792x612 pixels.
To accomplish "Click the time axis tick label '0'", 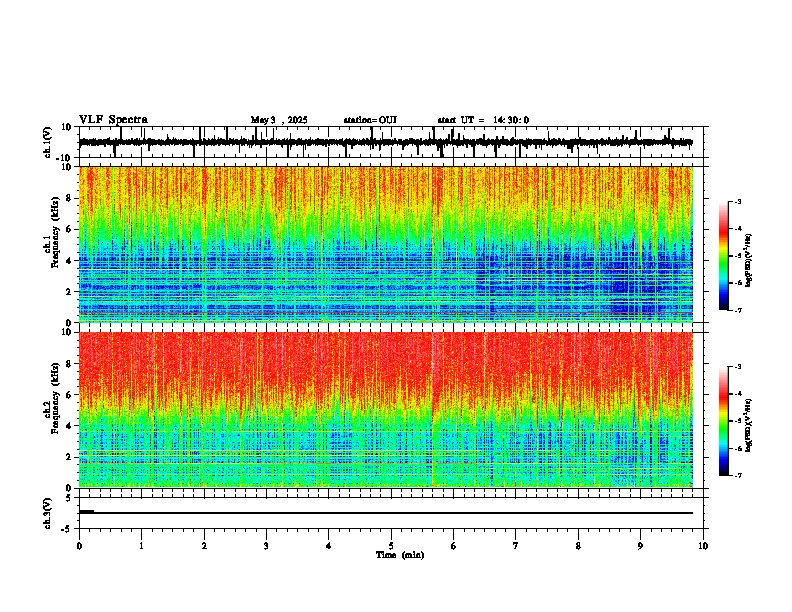I will tap(79, 546).
